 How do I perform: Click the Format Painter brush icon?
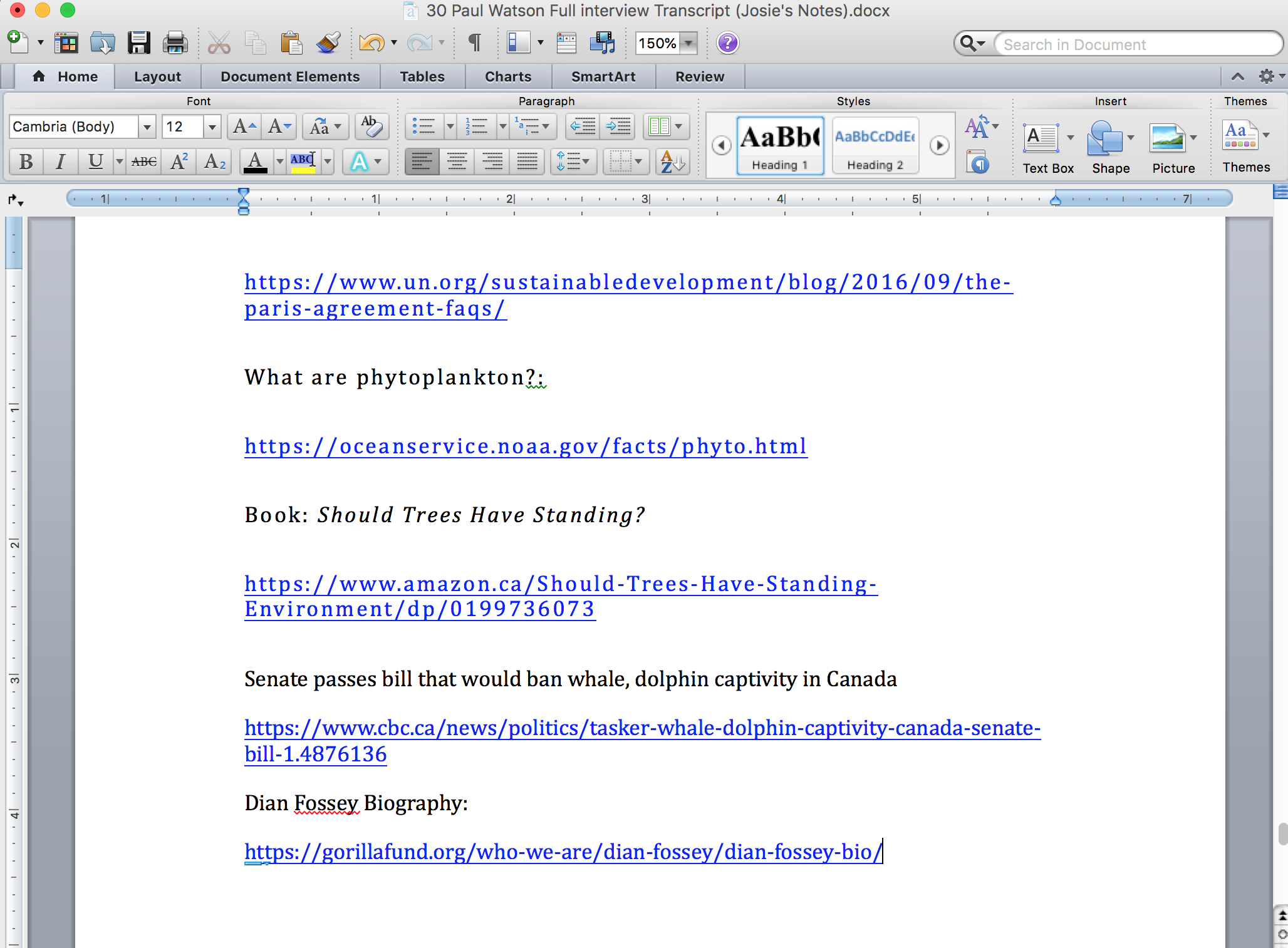click(x=328, y=43)
